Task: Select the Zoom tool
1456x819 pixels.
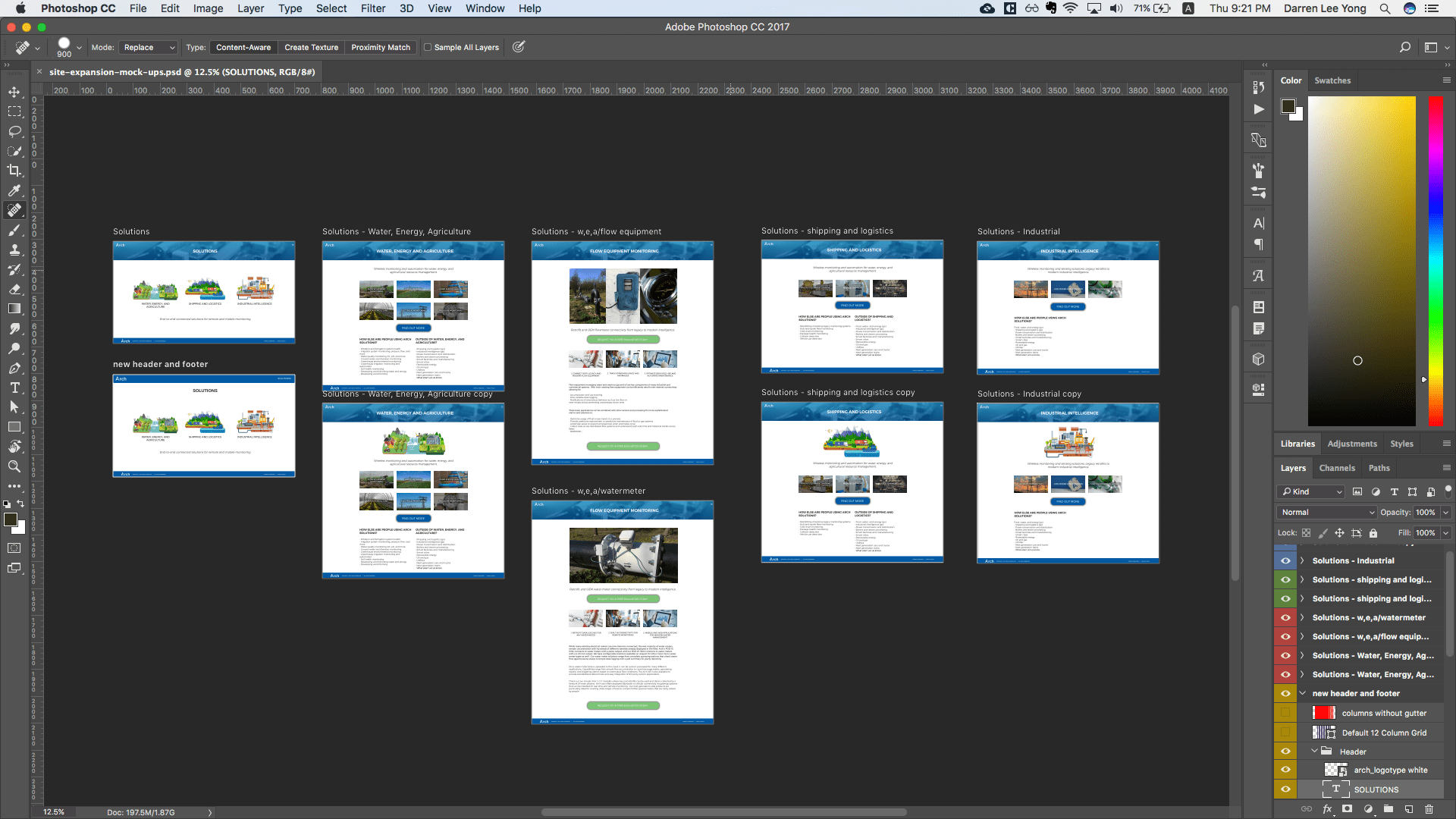Action: coord(14,466)
